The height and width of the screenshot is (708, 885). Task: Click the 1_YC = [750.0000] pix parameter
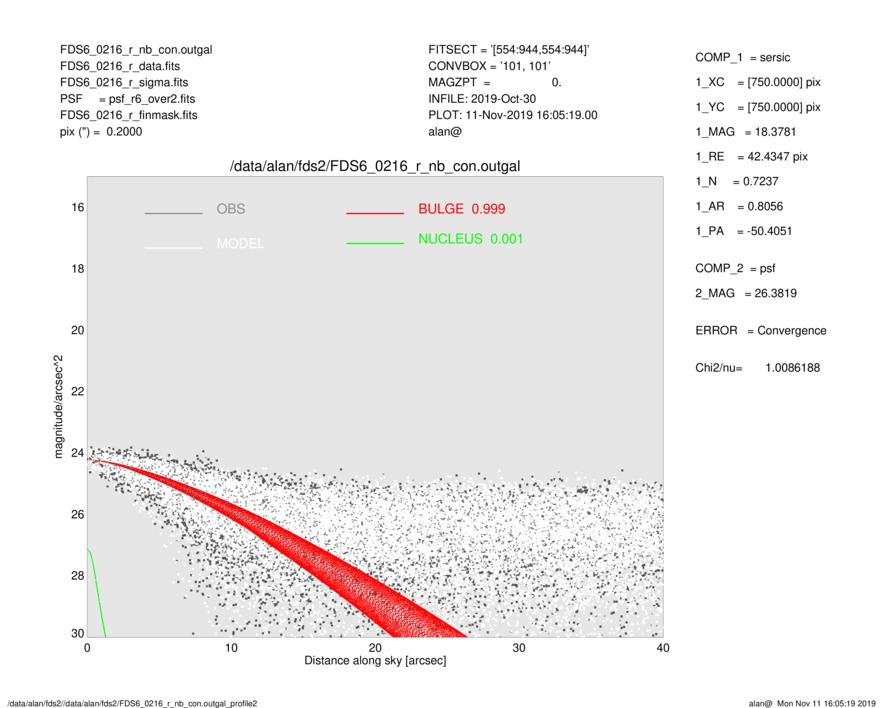pyautogui.click(x=758, y=107)
